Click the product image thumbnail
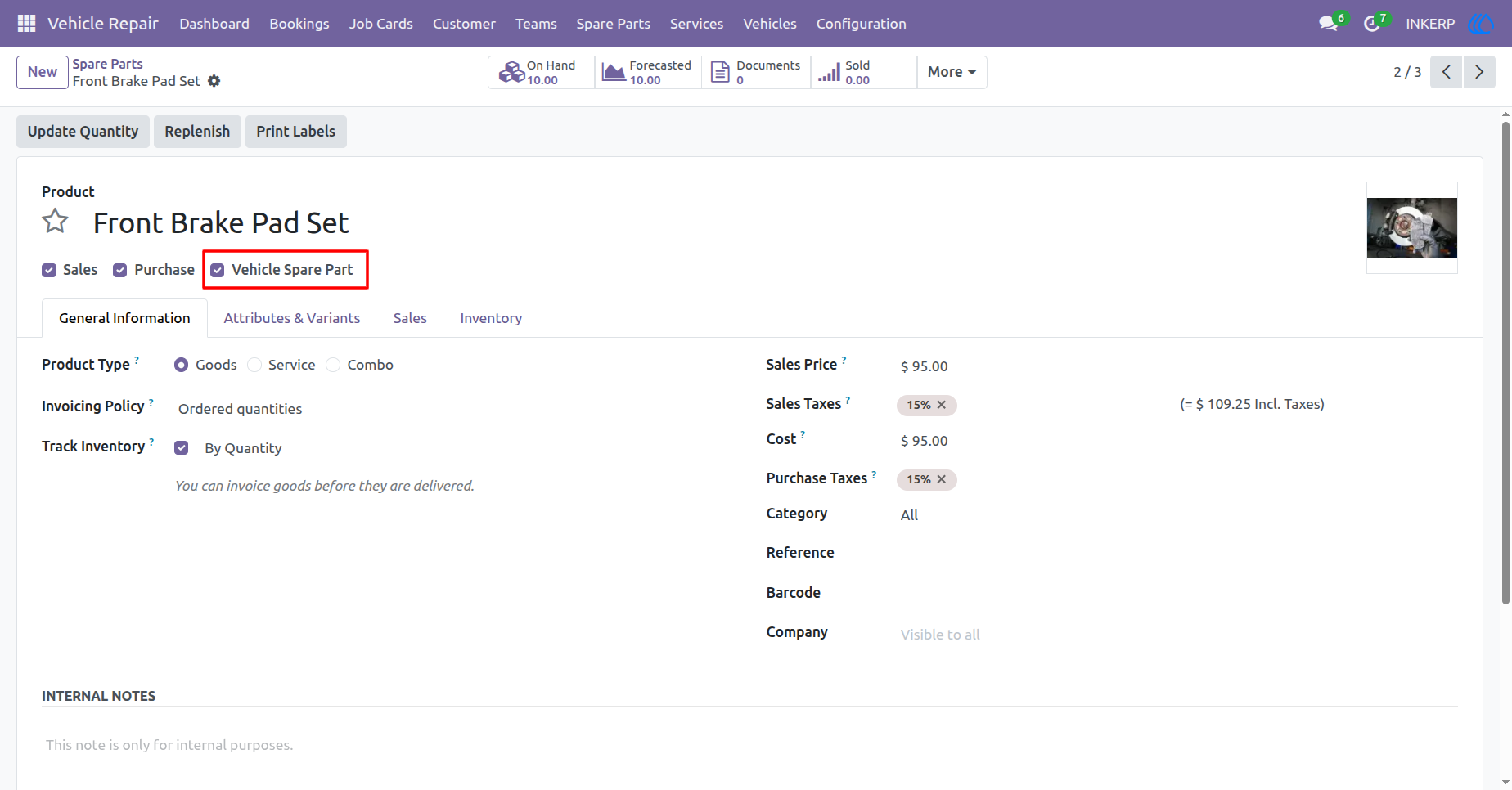 [1412, 227]
